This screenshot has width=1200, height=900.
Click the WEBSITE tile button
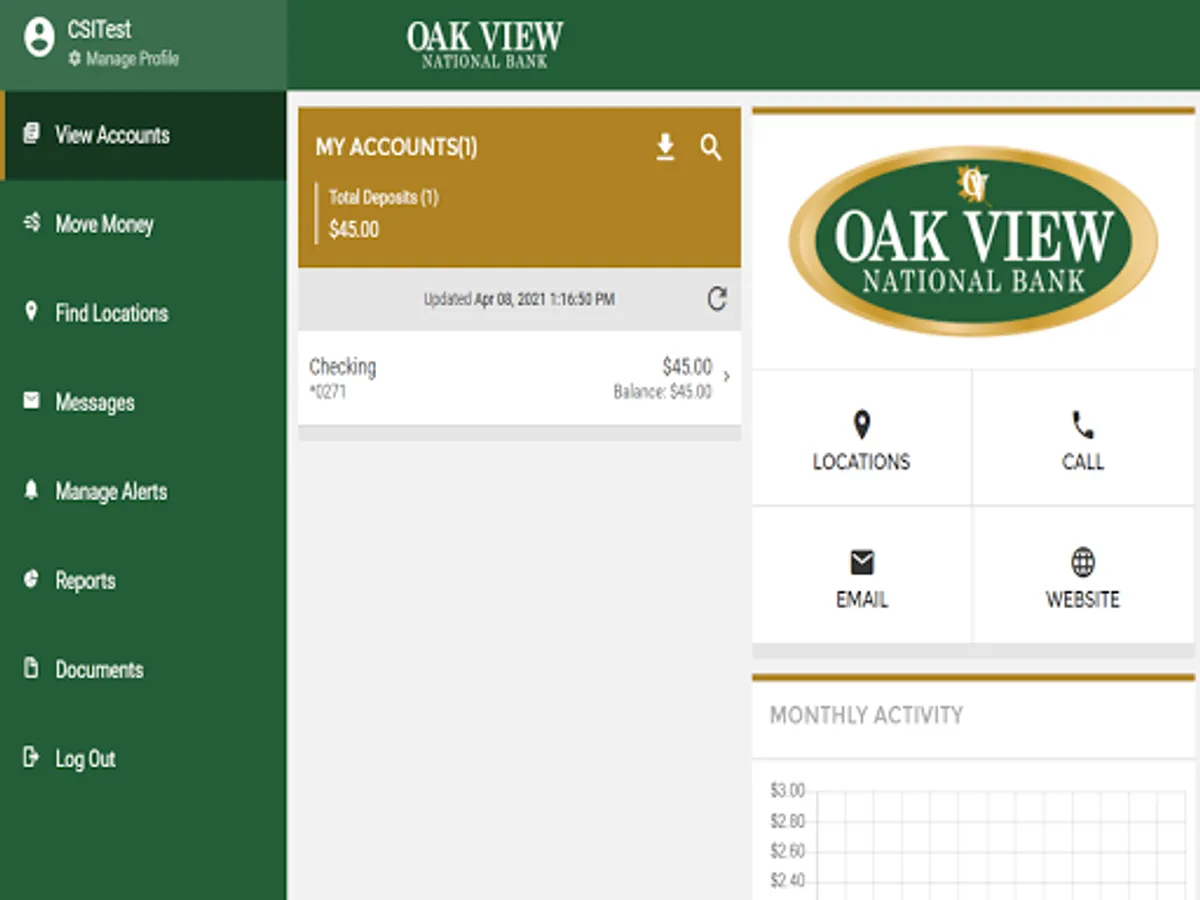(1083, 575)
